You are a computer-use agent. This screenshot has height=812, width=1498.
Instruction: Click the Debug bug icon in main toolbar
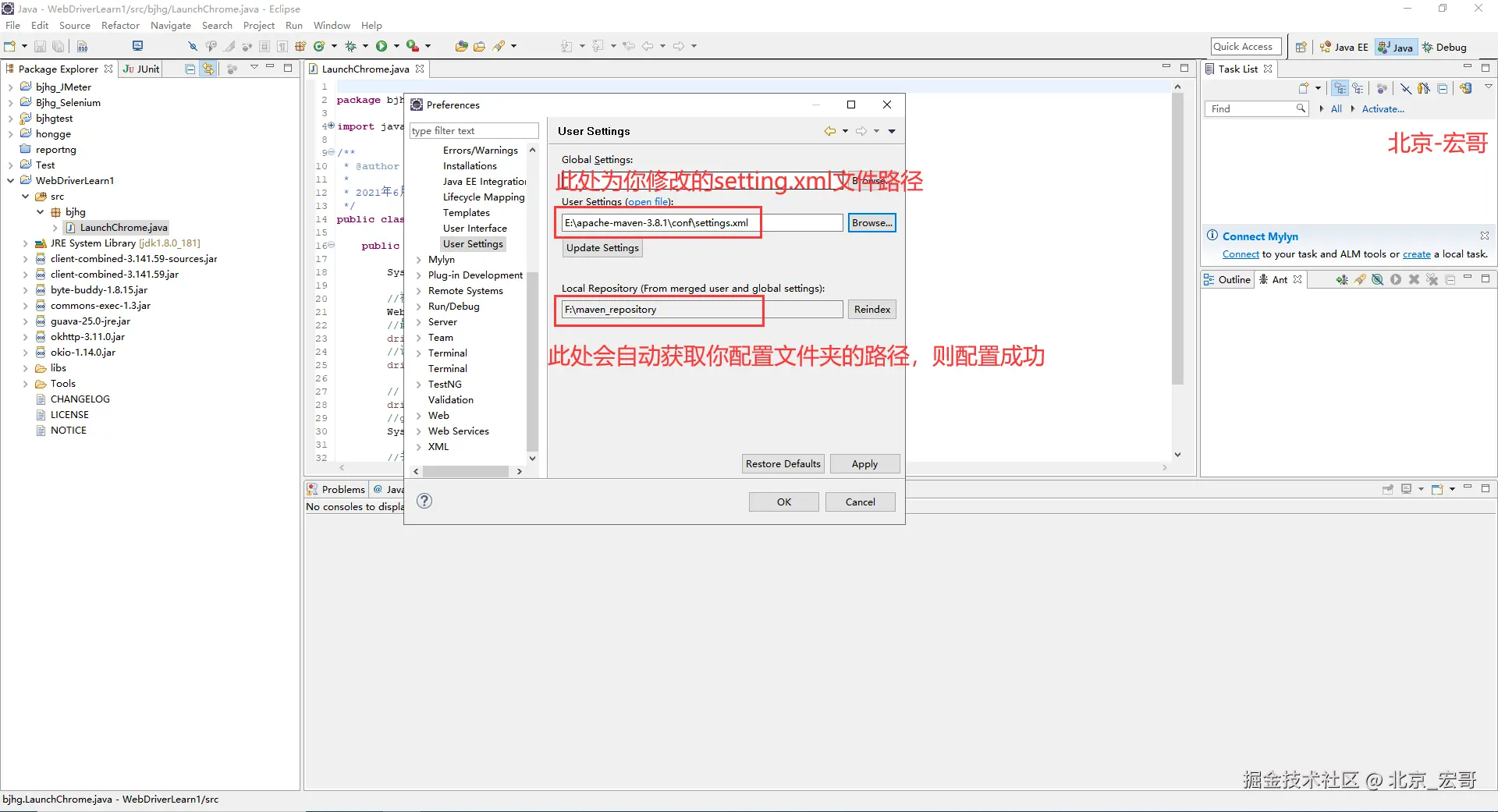pyautogui.click(x=350, y=46)
